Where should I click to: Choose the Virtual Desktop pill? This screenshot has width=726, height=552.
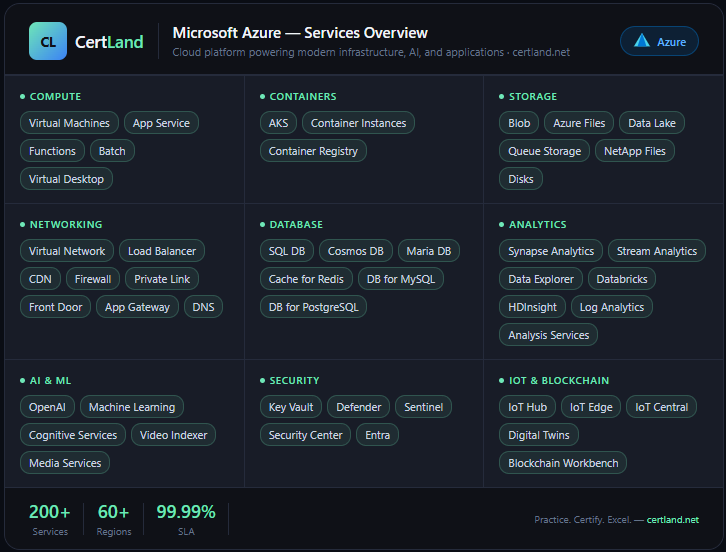pyautogui.click(x=66, y=179)
